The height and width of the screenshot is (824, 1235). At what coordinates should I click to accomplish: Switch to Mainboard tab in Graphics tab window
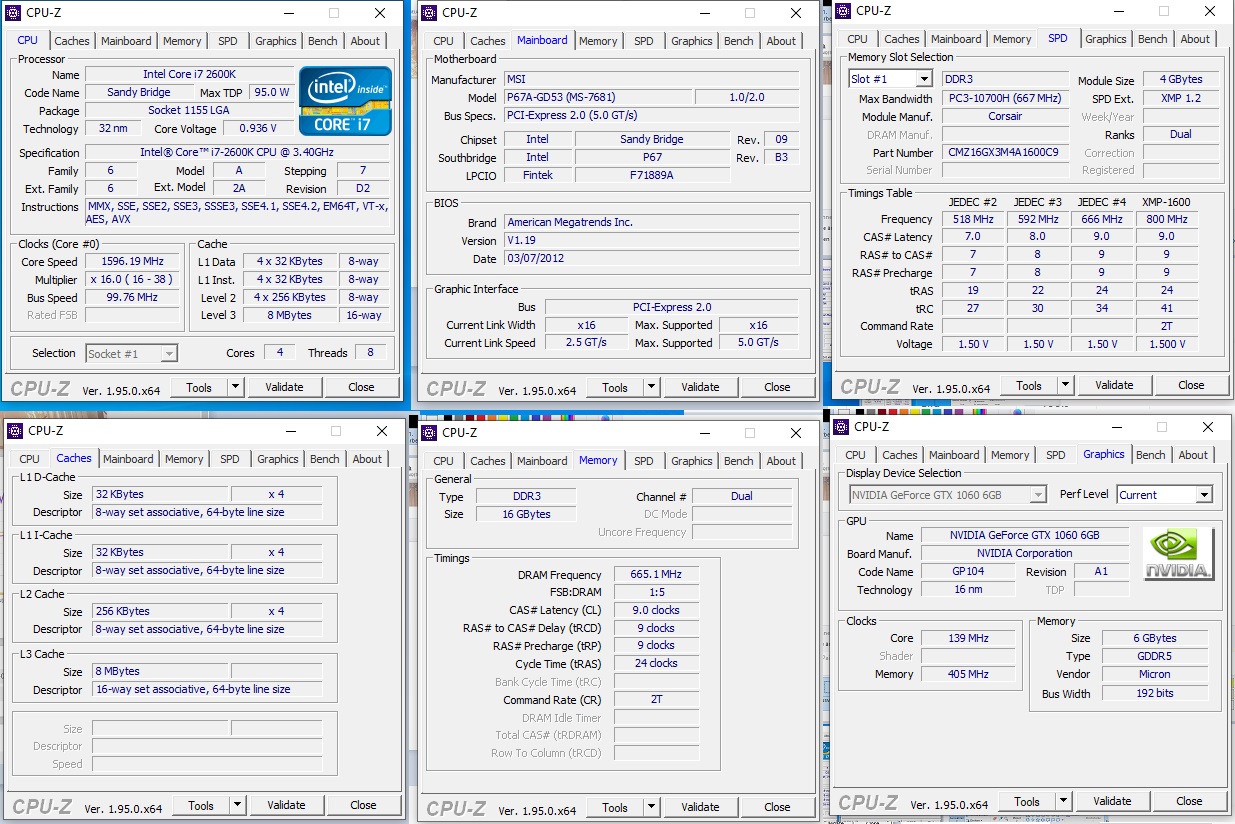pyautogui.click(x=955, y=455)
